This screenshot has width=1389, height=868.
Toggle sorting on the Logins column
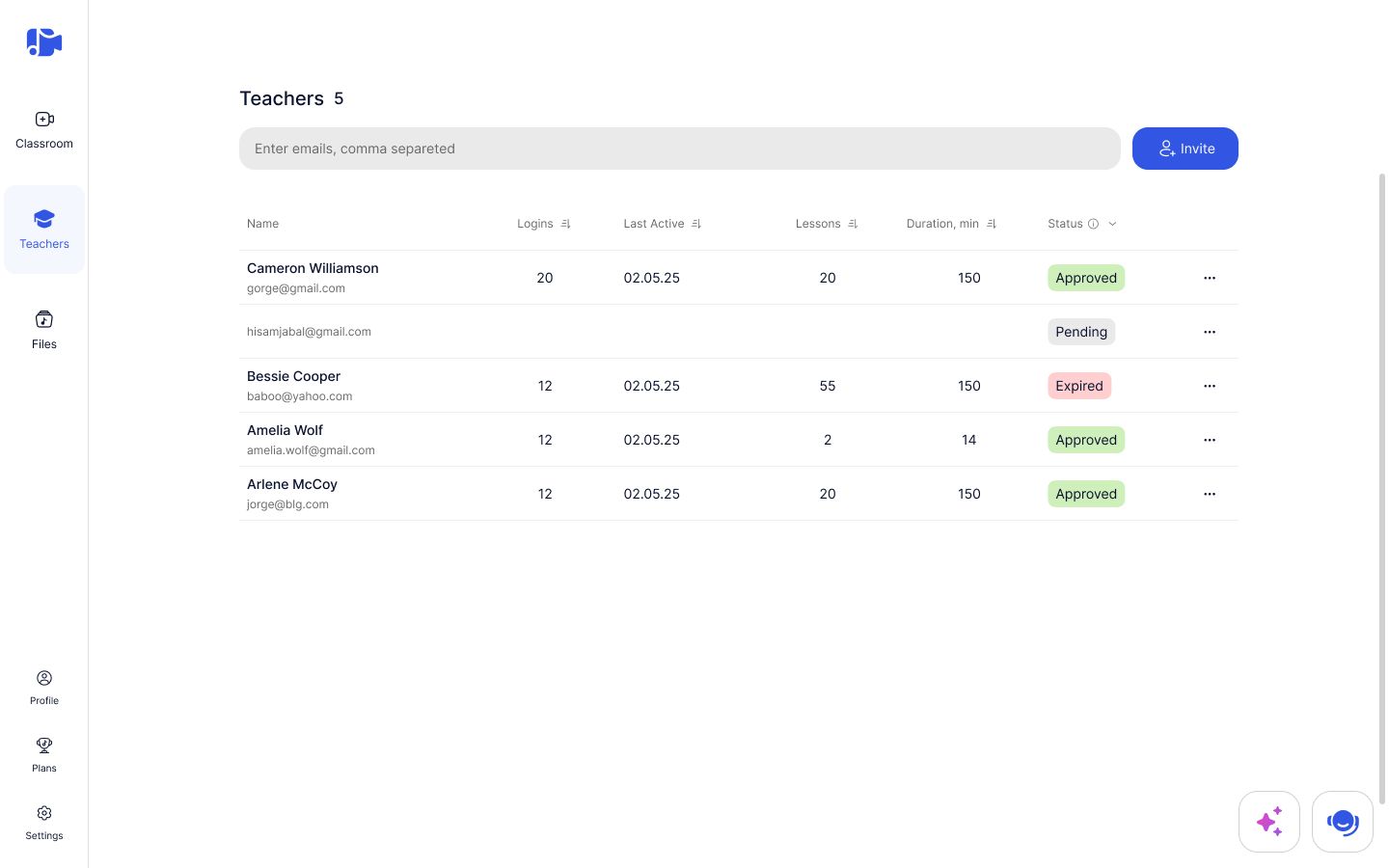(566, 223)
